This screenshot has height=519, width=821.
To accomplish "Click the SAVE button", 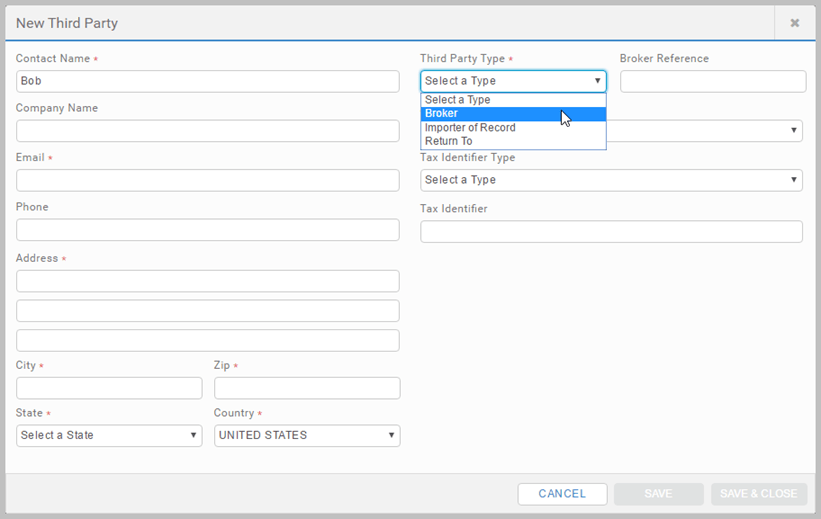I will tap(659, 494).
